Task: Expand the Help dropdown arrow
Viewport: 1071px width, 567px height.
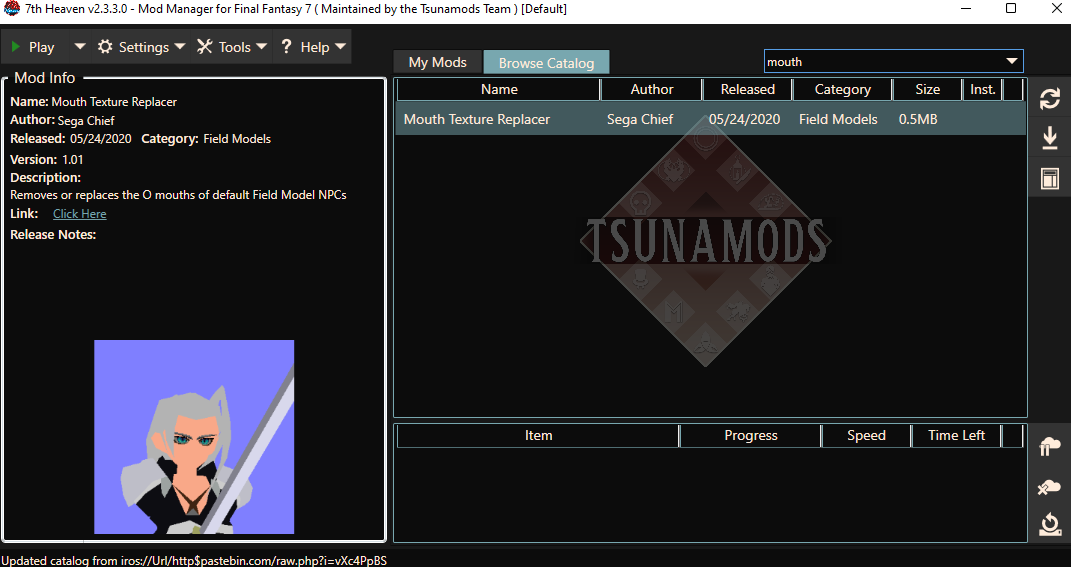Action: pos(340,46)
